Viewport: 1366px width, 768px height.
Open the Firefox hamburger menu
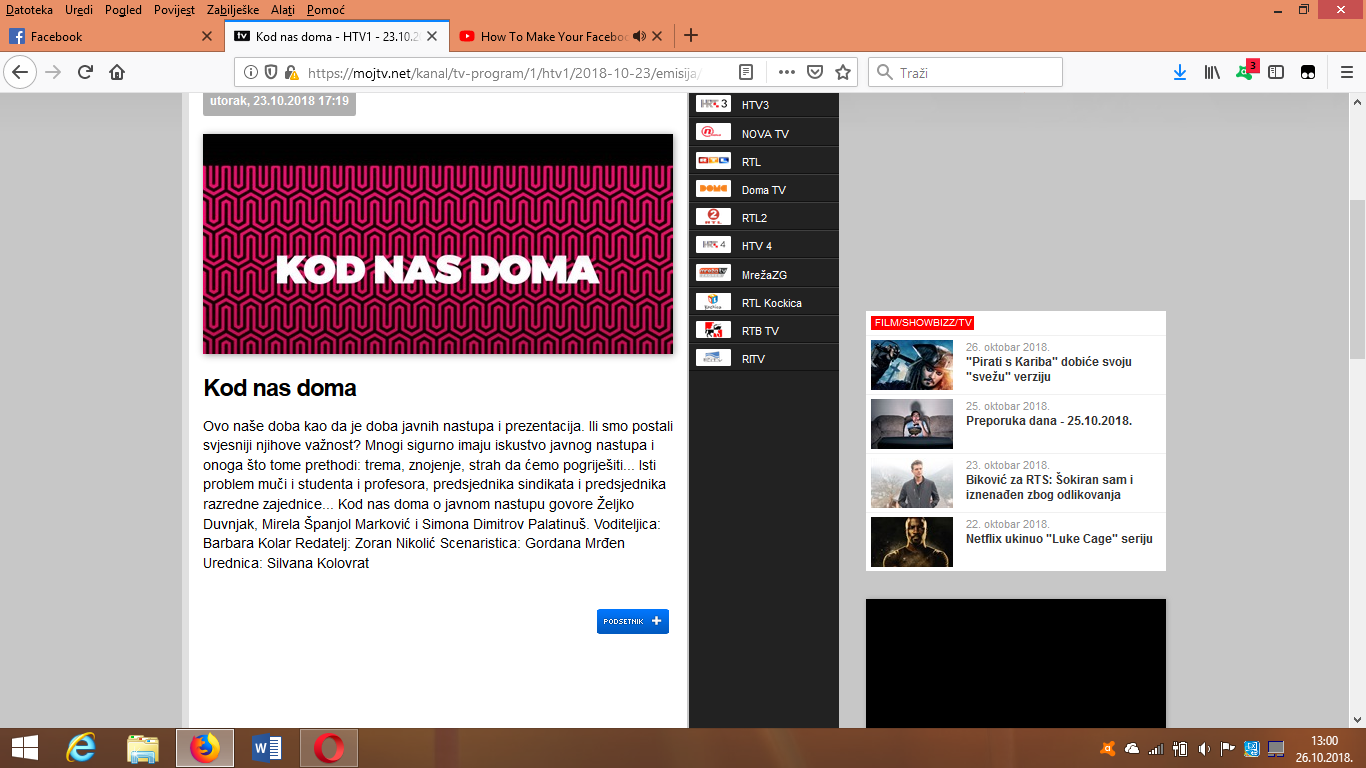click(1347, 72)
